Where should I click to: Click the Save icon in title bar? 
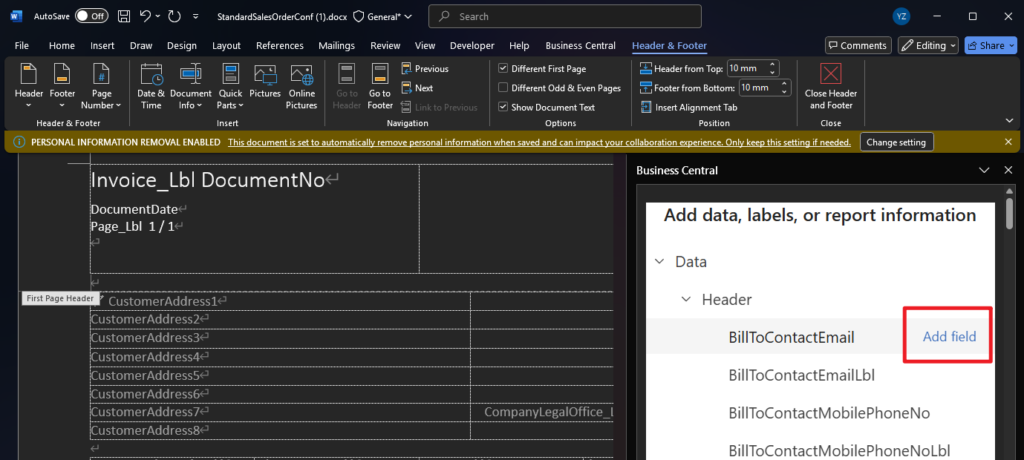click(x=123, y=17)
